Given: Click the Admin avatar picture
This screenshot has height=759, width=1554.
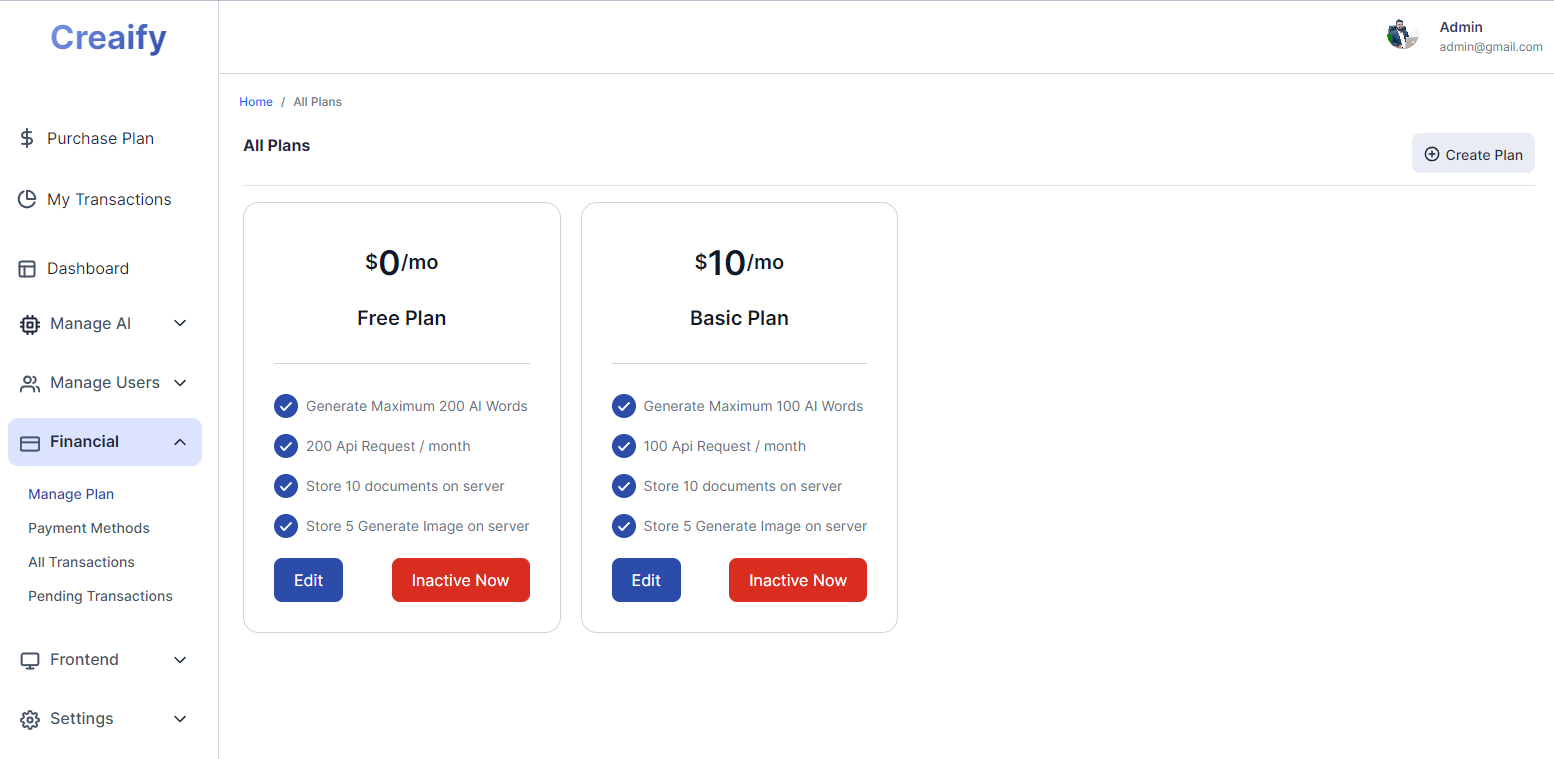Looking at the screenshot, I should click(x=1402, y=35).
